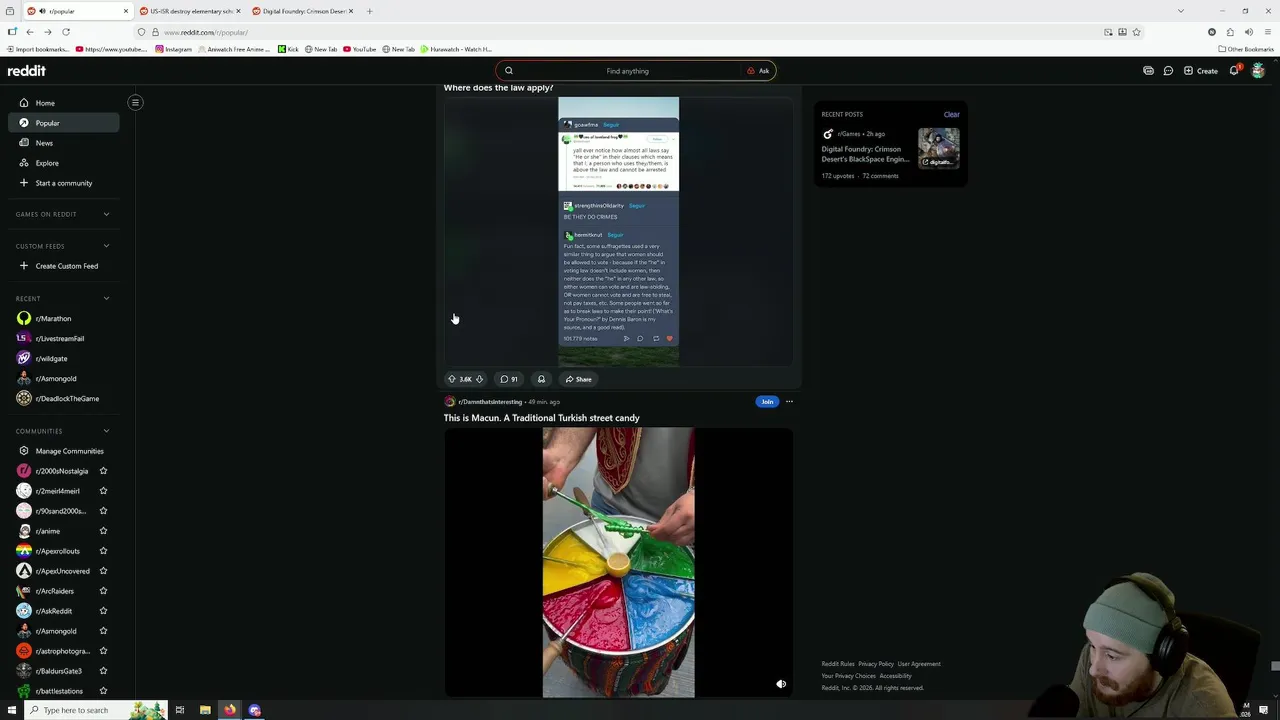Collapse the Recent section

click(x=62, y=298)
